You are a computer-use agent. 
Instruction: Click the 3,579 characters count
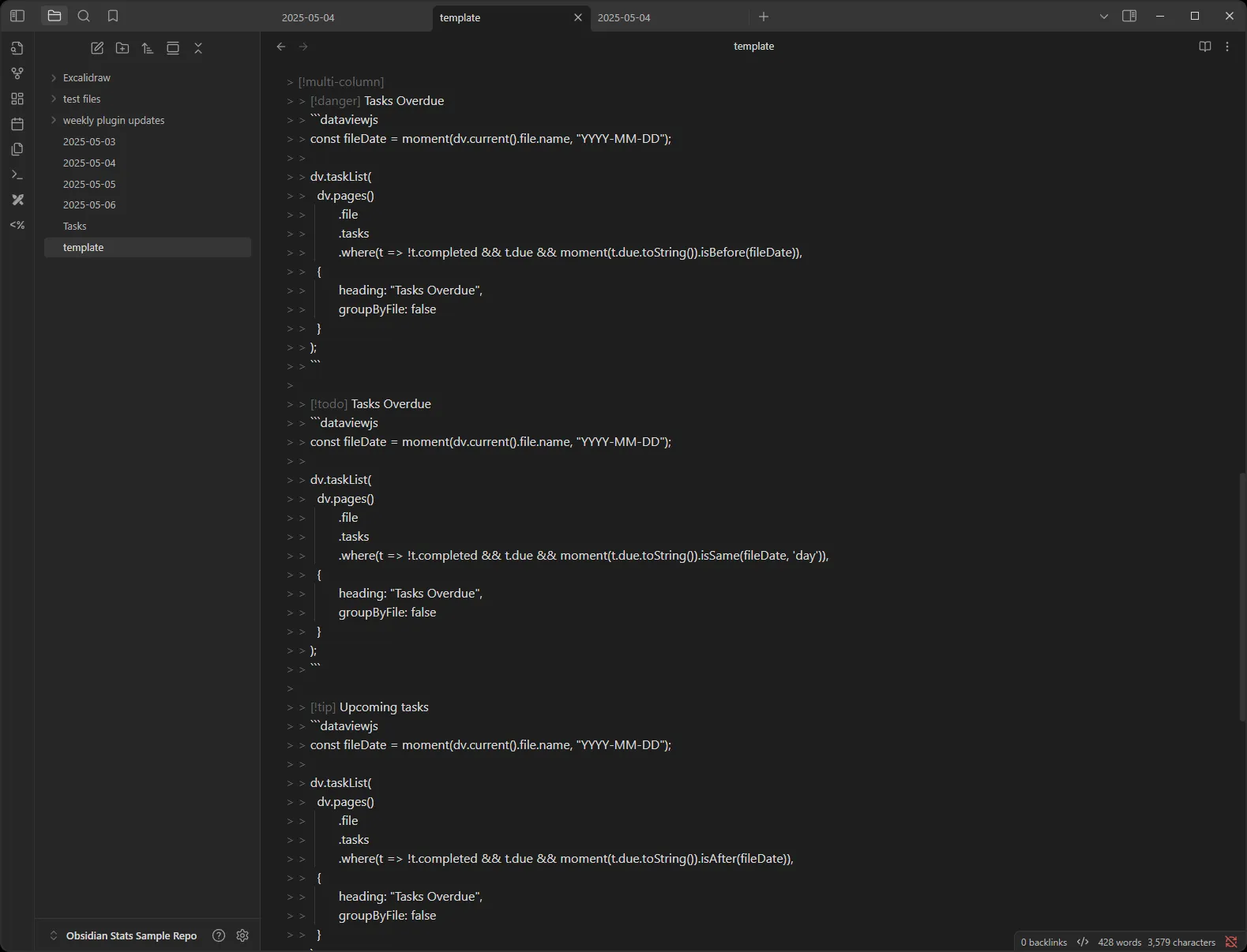(1181, 942)
